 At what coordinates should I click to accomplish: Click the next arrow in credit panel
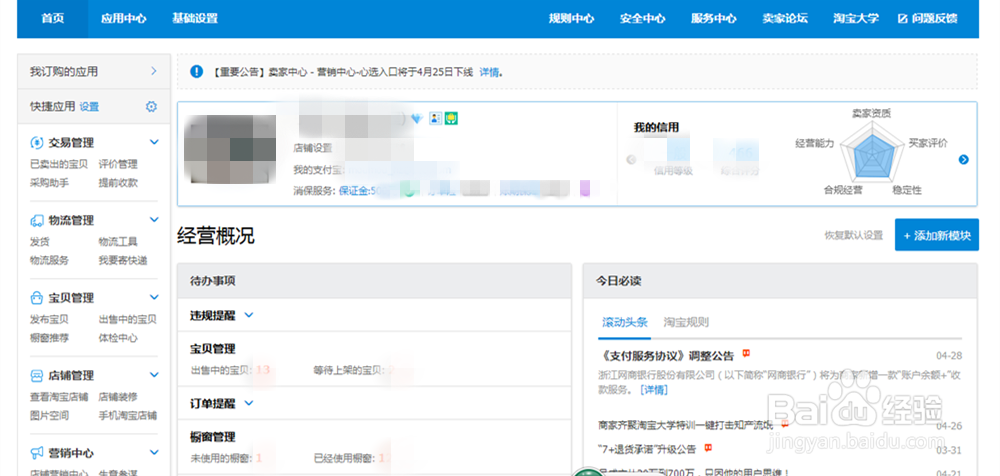[x=964, y=160]
